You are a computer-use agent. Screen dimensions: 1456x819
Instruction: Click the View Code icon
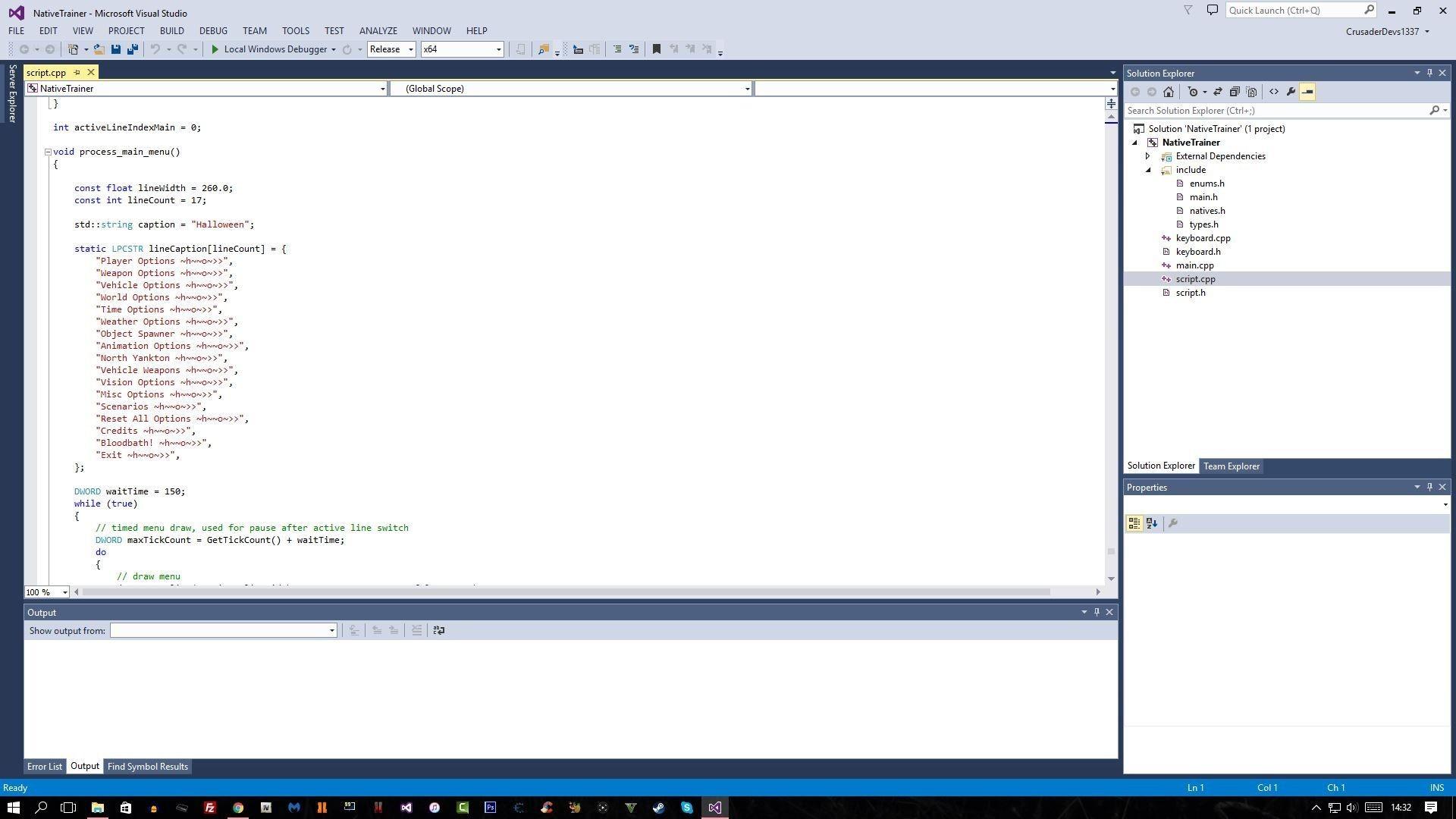1274,92
